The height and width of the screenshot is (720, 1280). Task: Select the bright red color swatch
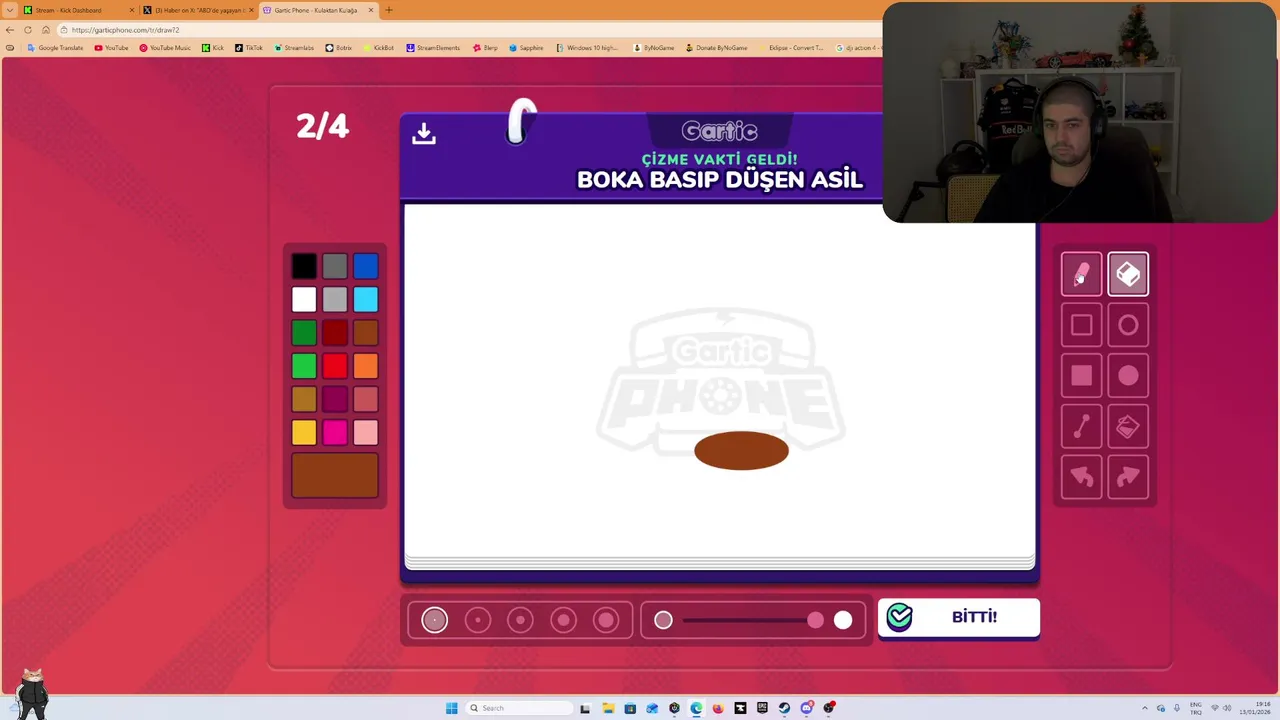tap(335, 366)
